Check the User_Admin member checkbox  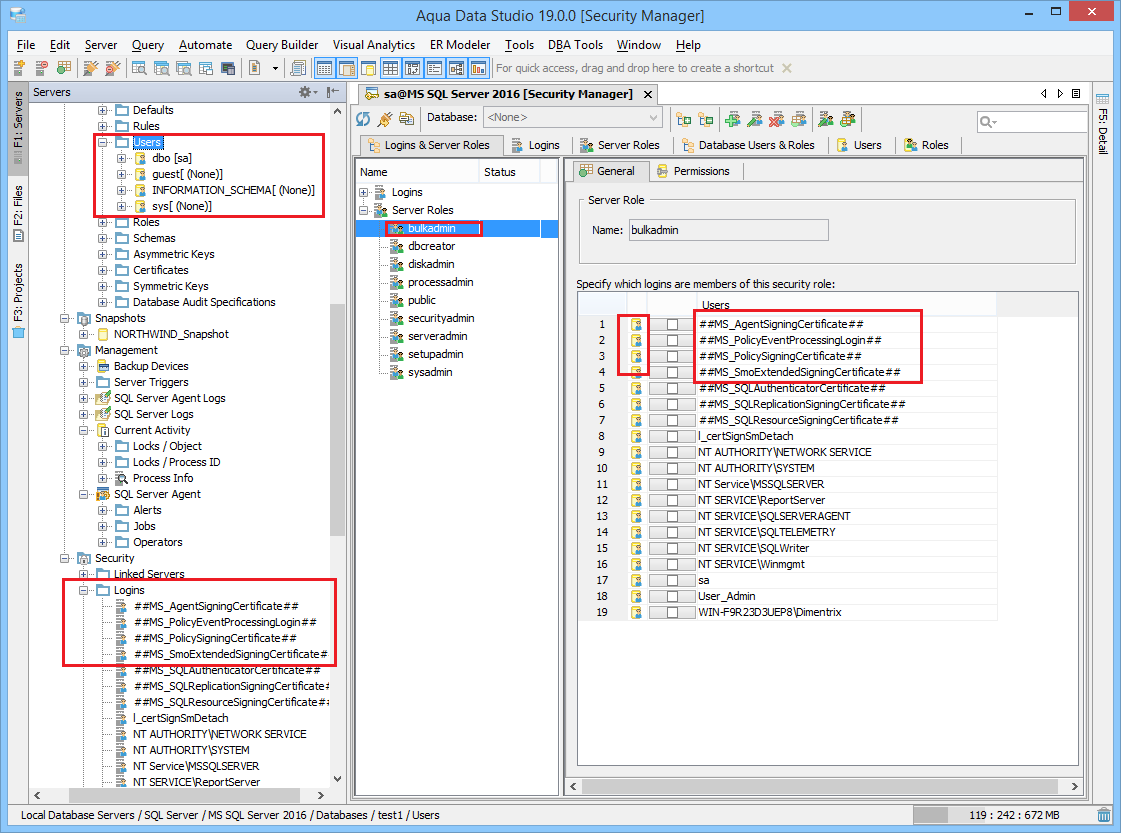672,596
